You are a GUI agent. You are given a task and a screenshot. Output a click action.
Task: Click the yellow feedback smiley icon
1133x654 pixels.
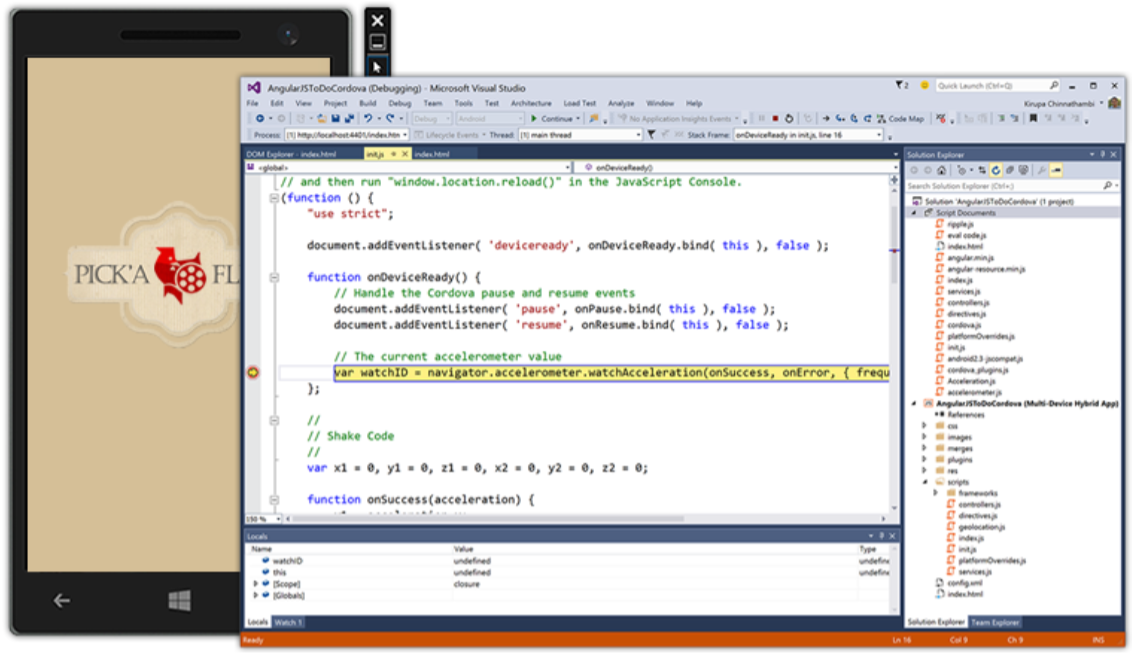(x=925, y=86)
